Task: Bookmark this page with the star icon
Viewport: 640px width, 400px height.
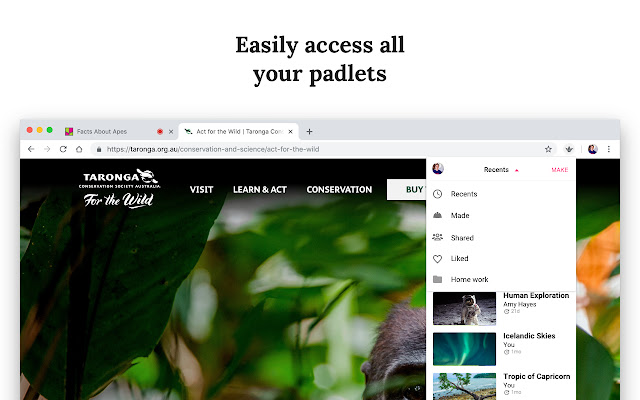Action: coord(548,149)
